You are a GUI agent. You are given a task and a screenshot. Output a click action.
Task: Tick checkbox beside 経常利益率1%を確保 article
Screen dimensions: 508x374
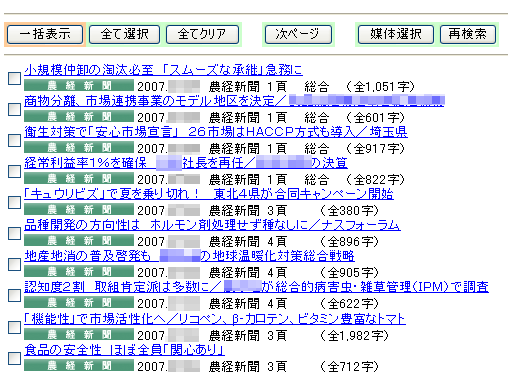point(14,171)
